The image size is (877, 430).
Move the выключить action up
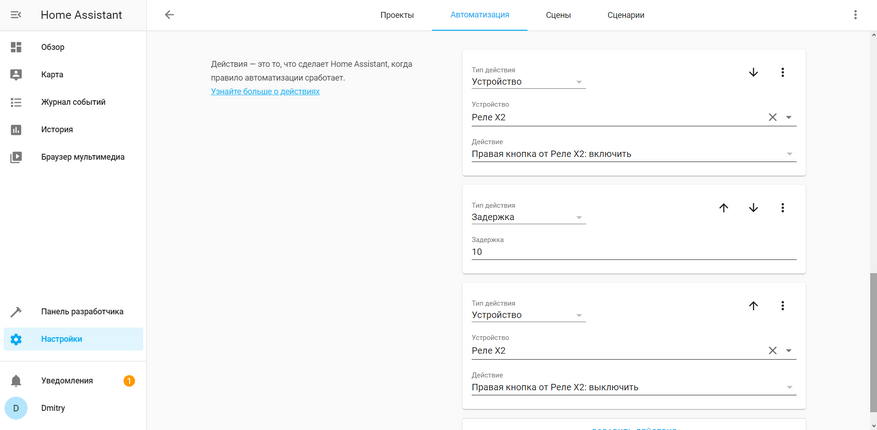tap(753, 305)
